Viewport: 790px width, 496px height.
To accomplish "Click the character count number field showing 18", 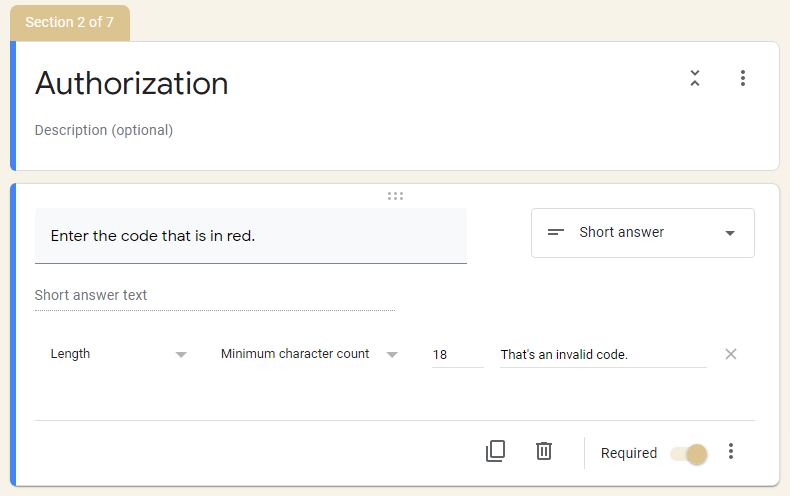I will (x=457, y=355).
